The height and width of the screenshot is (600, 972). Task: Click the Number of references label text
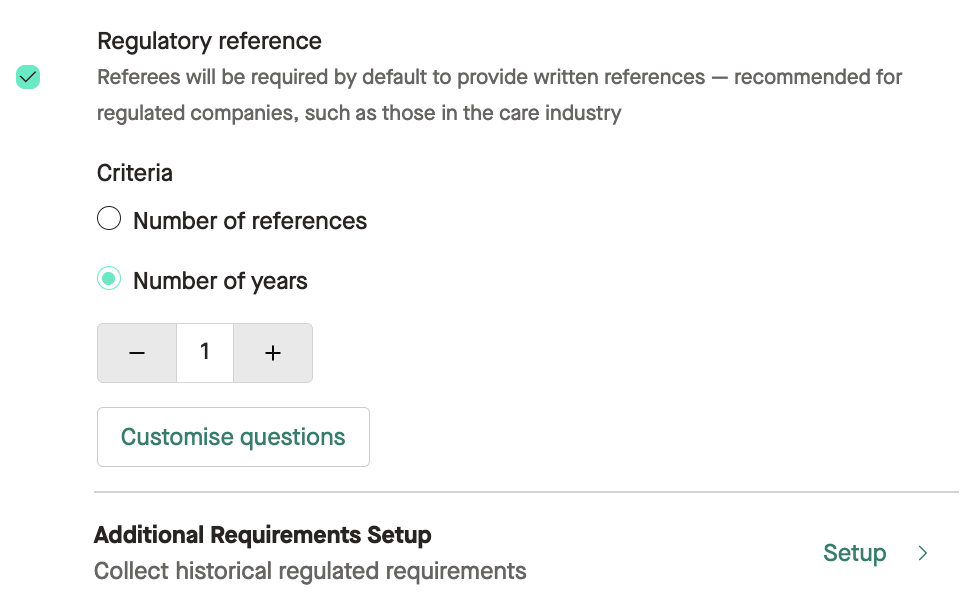coord(250,221)
